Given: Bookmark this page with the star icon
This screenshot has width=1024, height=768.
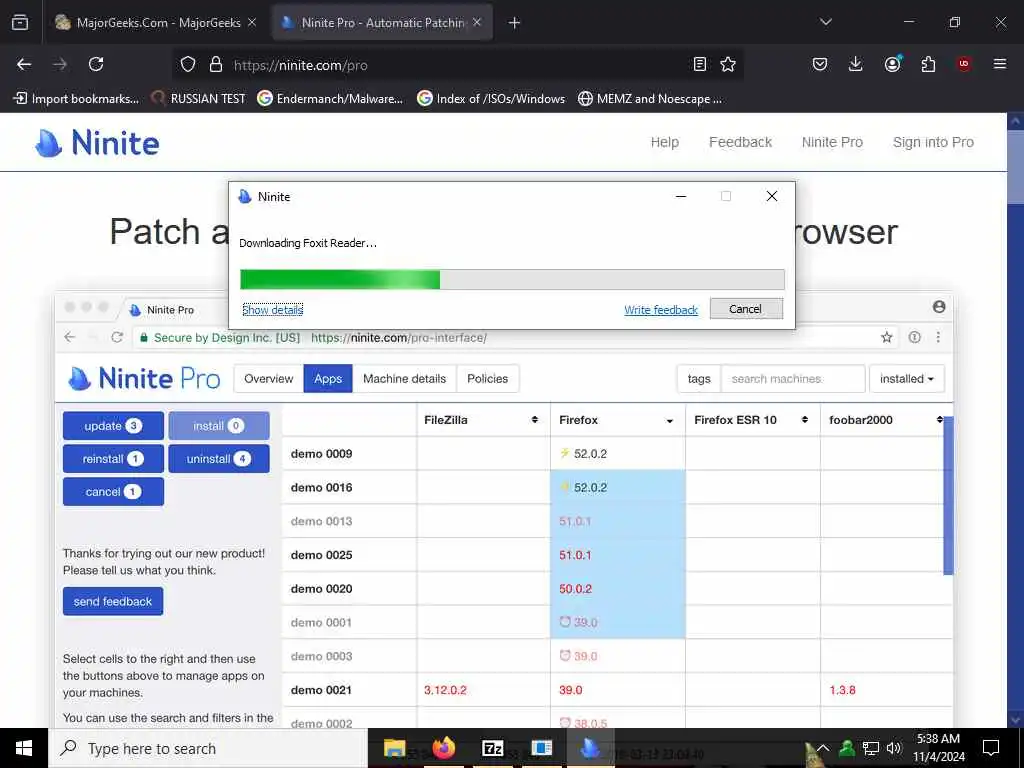Looking at the screenshot, I should pyautogui.click(x=728, y=64).
